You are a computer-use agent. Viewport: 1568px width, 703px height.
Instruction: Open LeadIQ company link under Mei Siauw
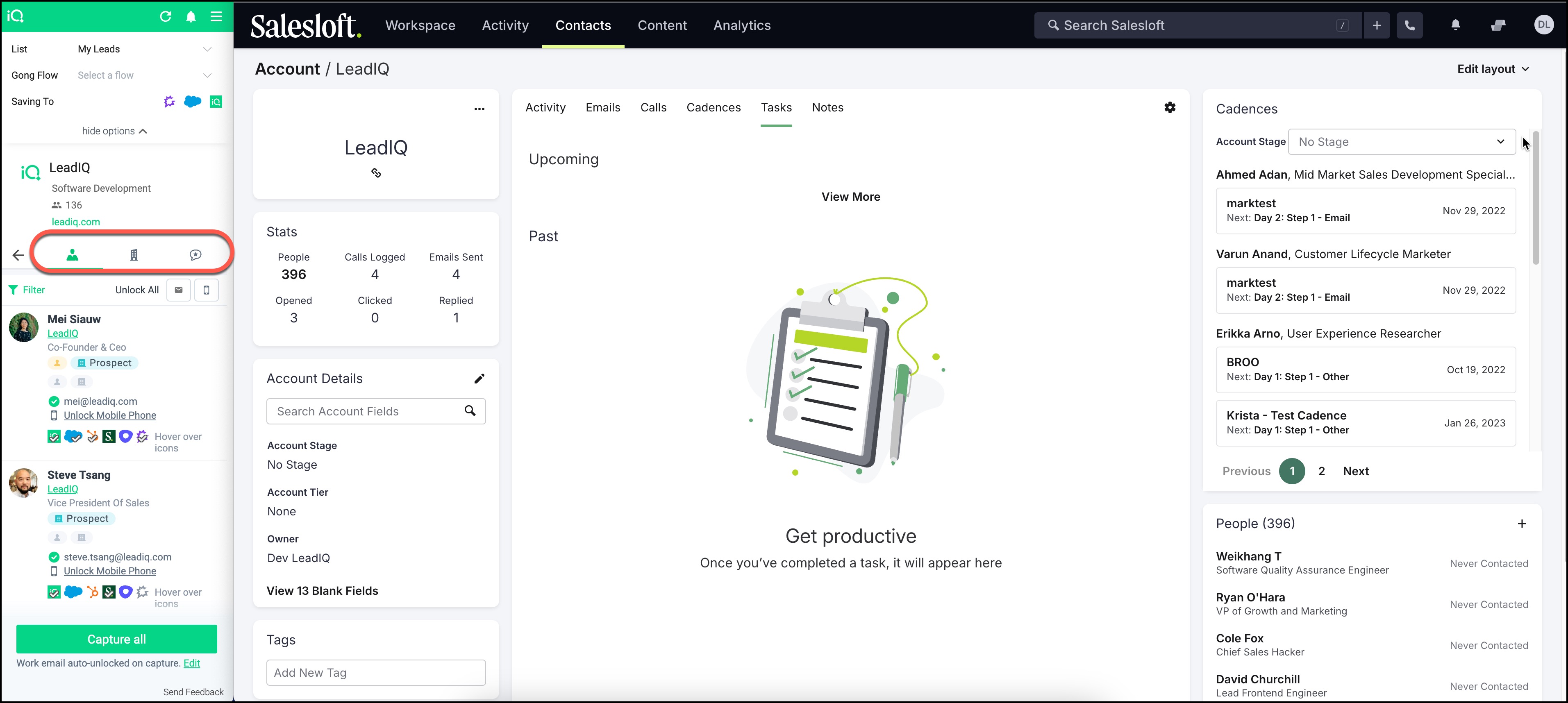pos(63,333)
